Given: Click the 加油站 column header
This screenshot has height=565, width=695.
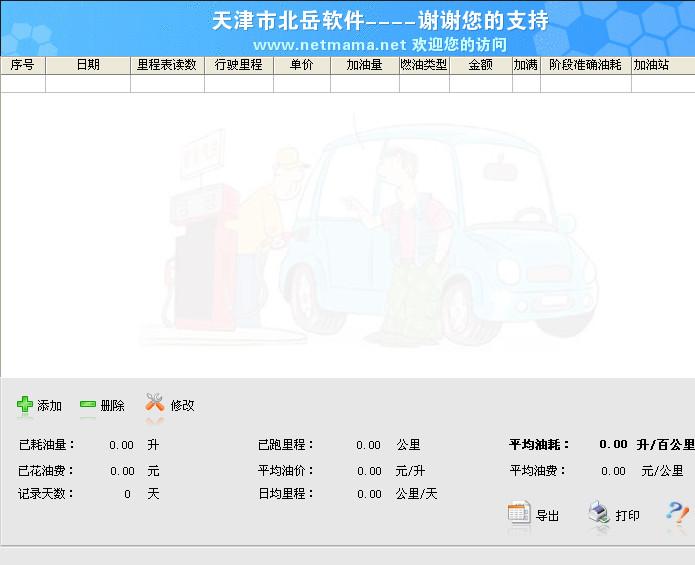Looking at the screenshot, I should [651, 65].
